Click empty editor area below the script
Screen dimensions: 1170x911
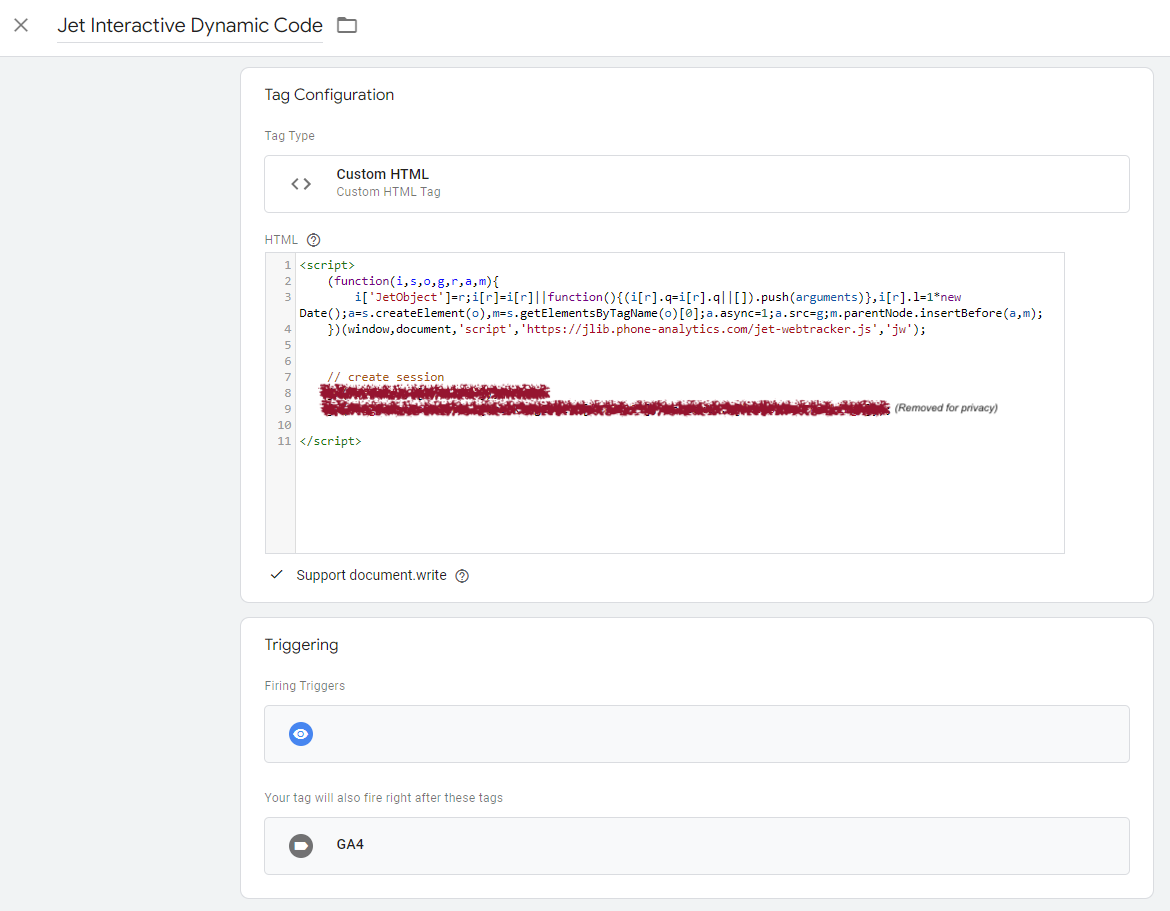(679, 500)
